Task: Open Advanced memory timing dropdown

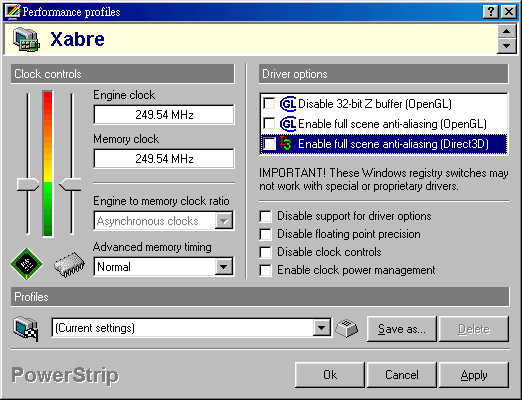Action: [224, 267]
